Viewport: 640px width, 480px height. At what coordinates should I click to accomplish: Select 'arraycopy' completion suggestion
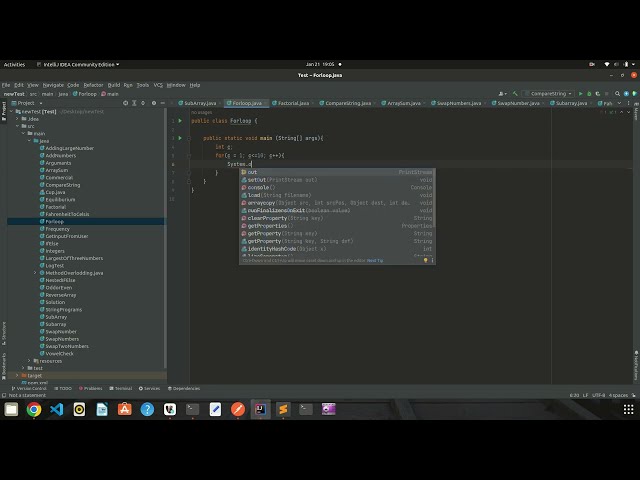[337, 203]
